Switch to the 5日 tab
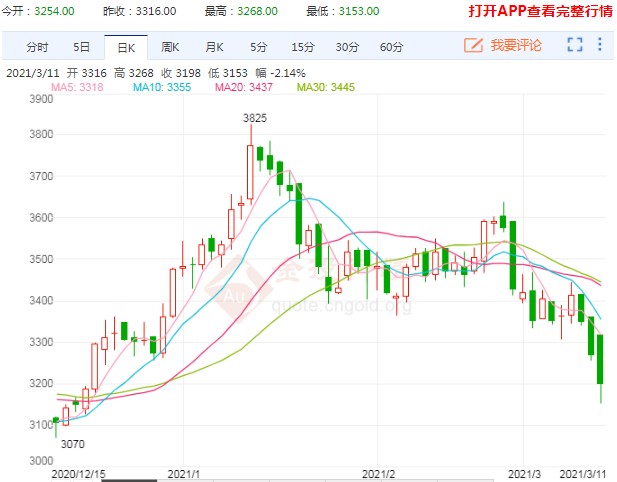The image size is (617, 482). (x=81, y=47)
